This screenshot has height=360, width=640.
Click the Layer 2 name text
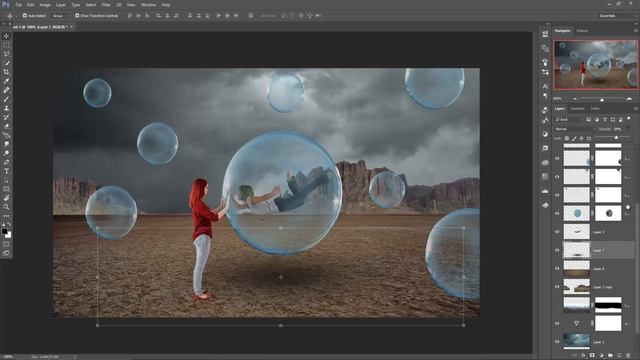click(598, 342)
